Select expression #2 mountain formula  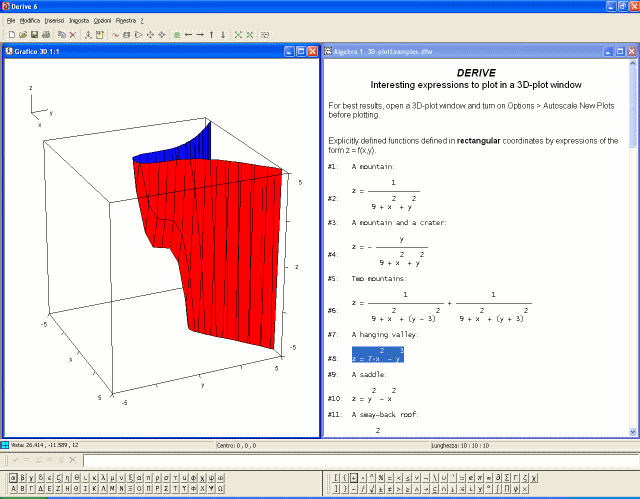[386, 195]
